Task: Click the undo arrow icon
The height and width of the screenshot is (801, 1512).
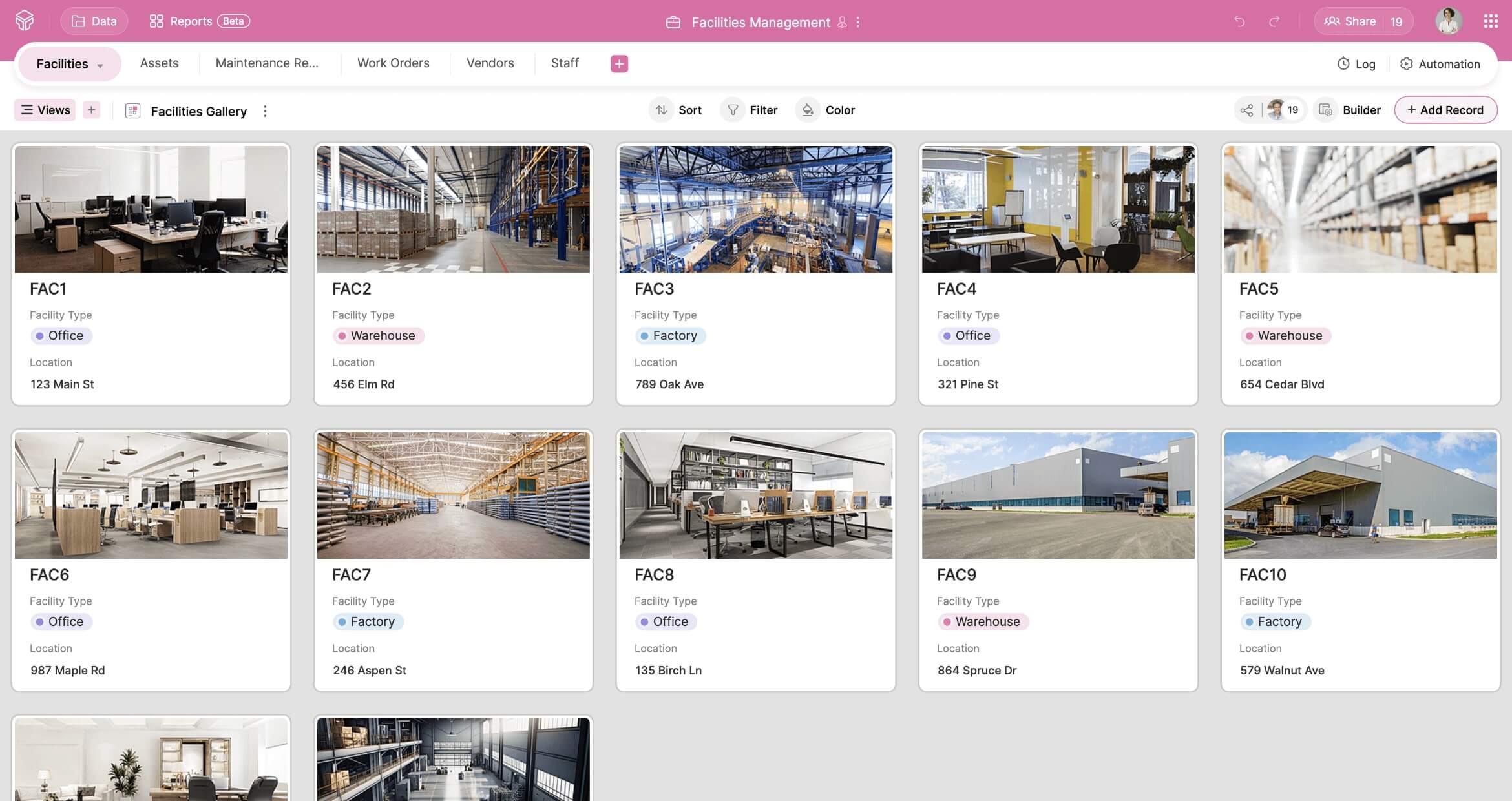Action: coord(1239,21)
